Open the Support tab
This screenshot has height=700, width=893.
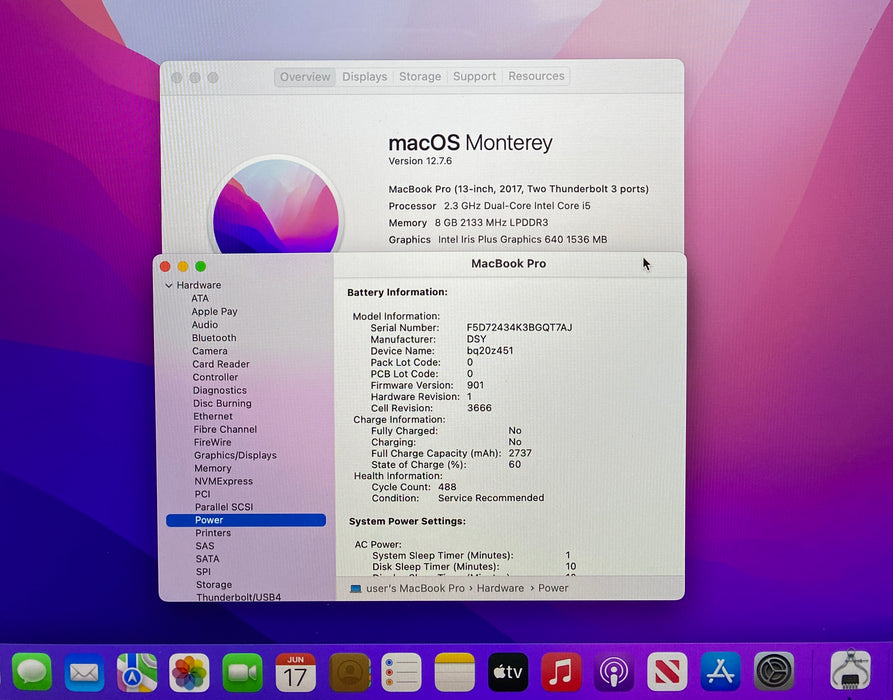pos(474,76)
